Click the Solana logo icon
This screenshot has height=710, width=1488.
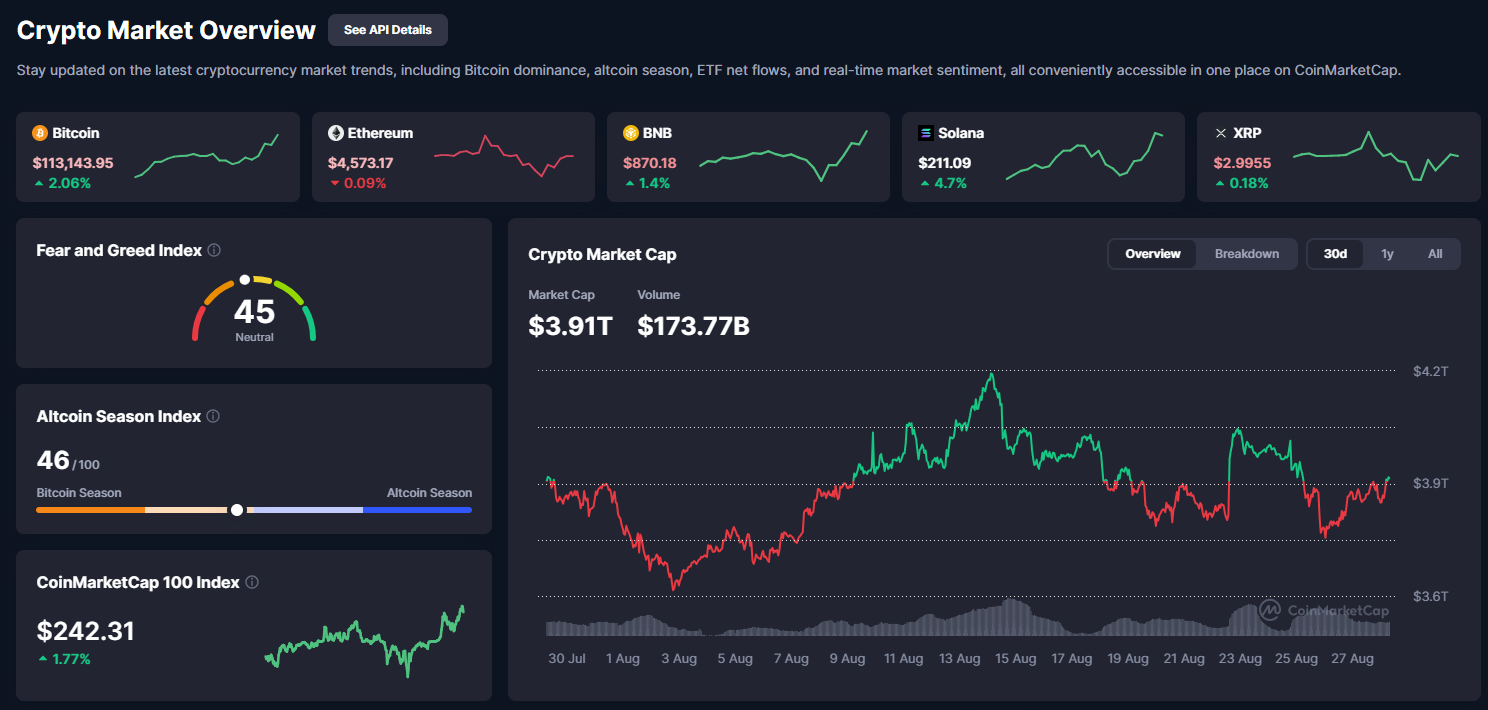point(926,133)
